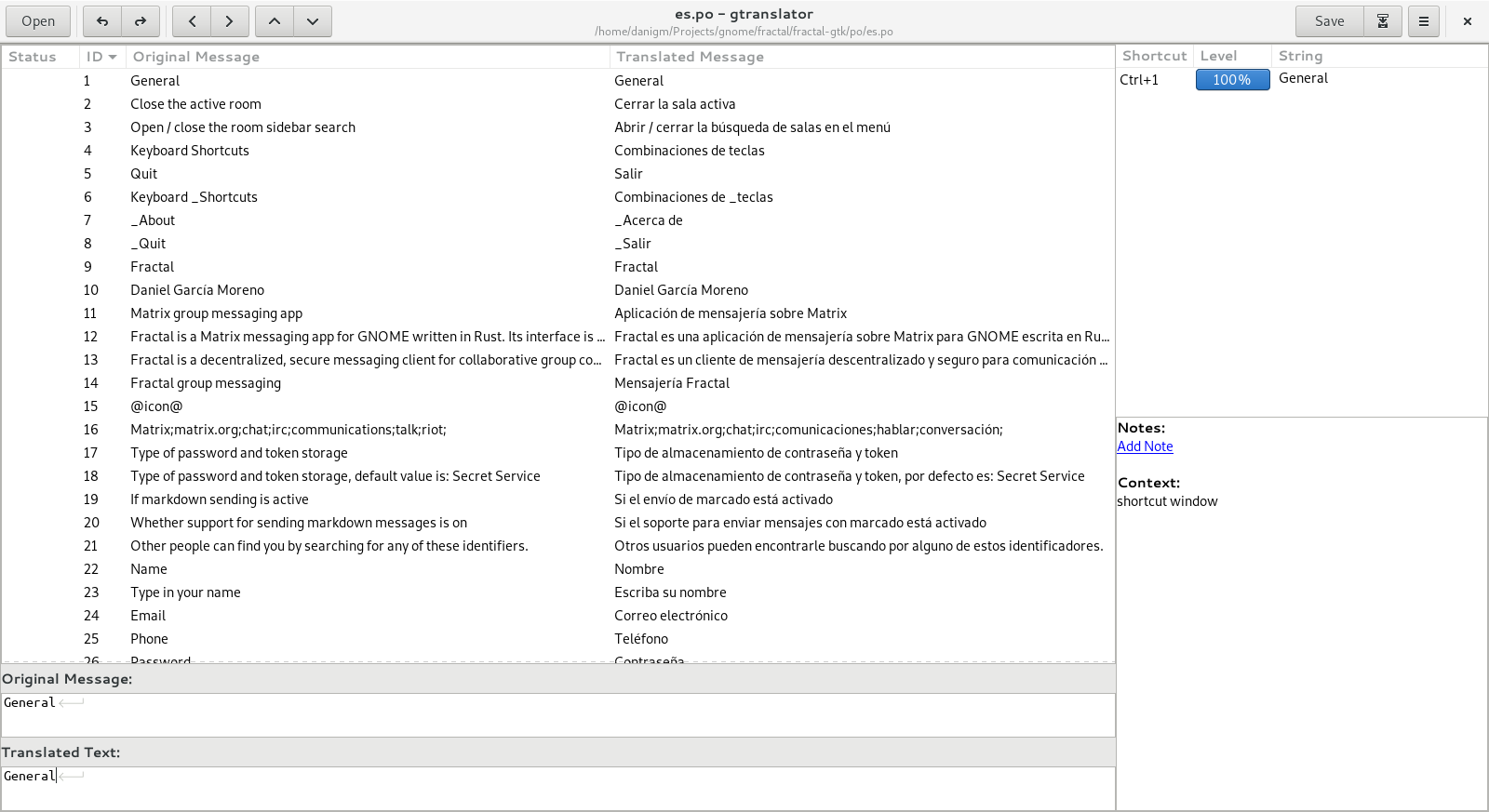Select the 'Daniel García Moreno' original message
This screenshot has height=812, width=1489.
tap(197, 290)
